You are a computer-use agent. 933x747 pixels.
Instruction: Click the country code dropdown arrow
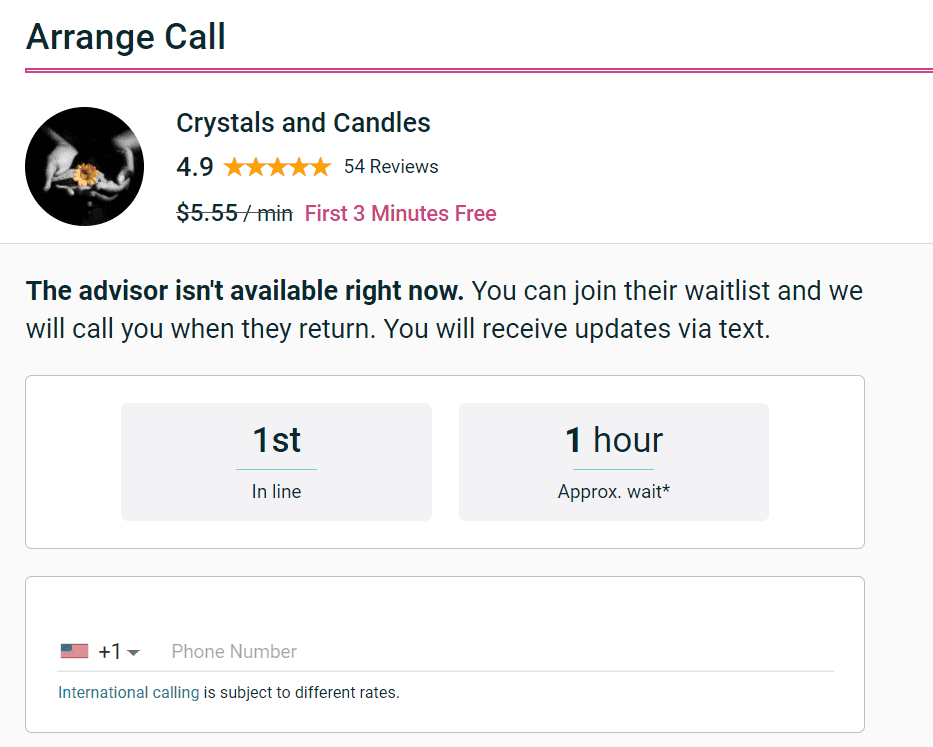[134, 653]
